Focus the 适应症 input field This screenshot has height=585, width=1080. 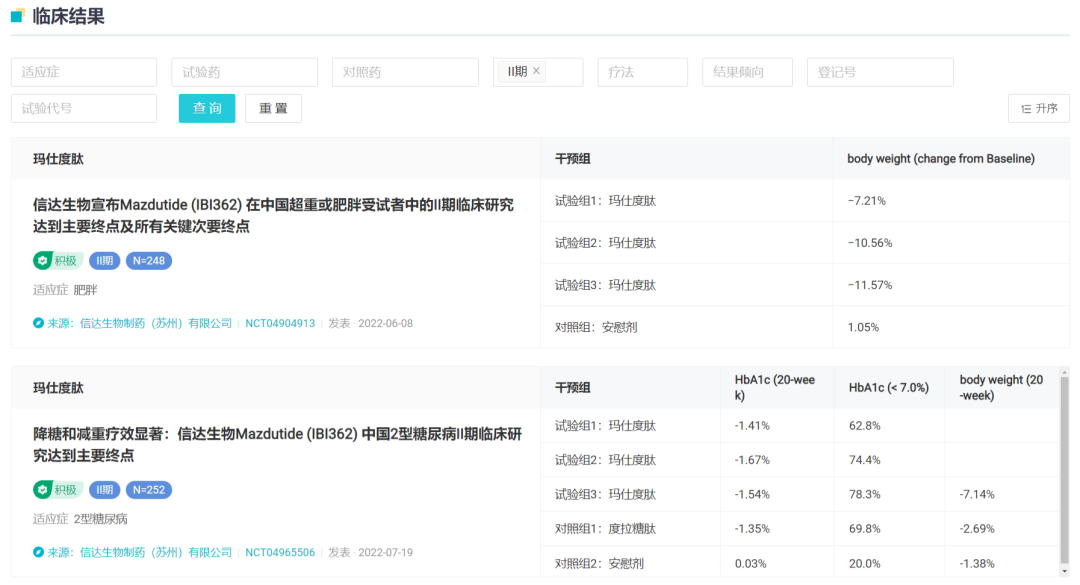point(84,72)
